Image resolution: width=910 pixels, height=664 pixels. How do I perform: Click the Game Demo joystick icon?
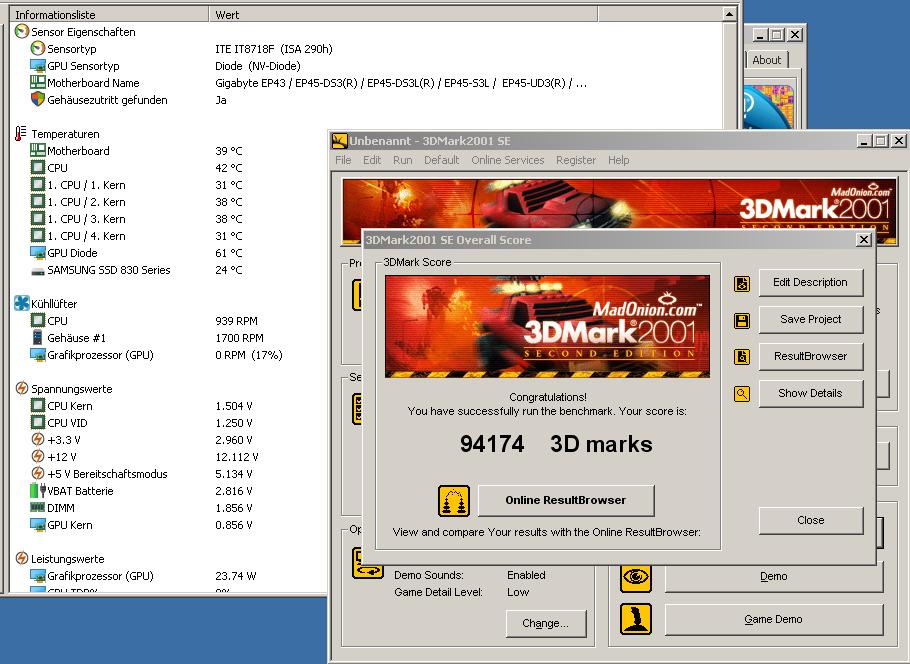tap(635, 619)
